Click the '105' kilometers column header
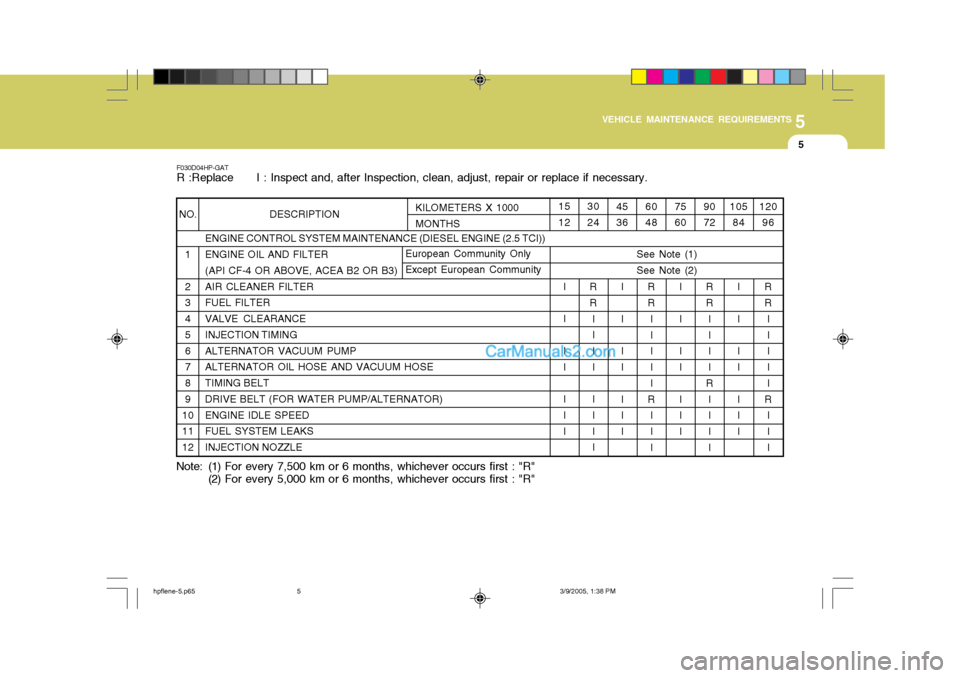This screenshot has width=960, height=678. pos(738,206)
